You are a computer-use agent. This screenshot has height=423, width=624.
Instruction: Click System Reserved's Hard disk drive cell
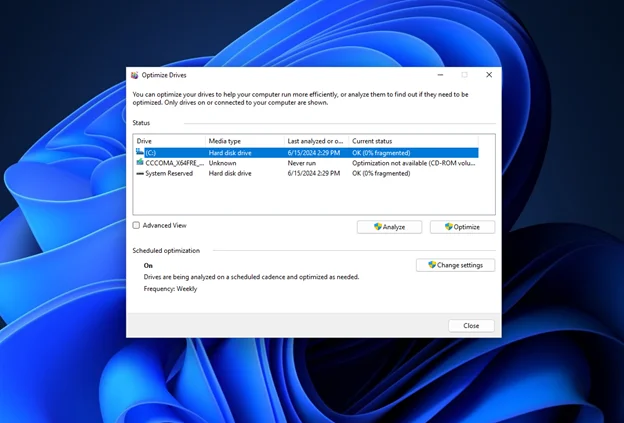point(230,173)
